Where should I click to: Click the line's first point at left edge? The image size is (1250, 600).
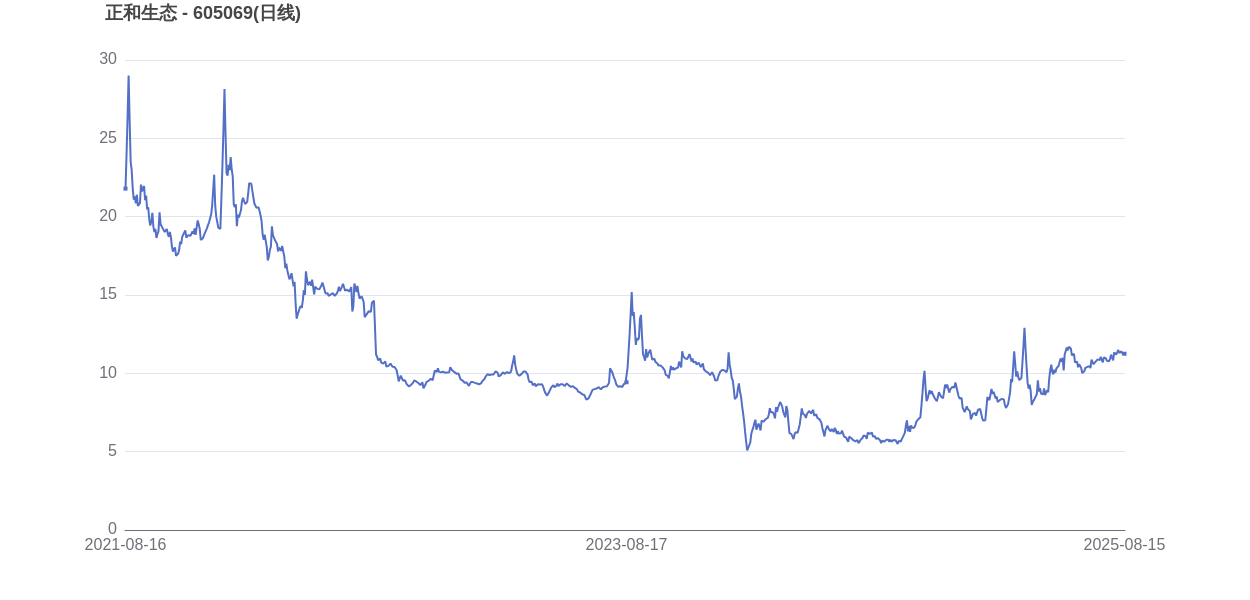pyautogui.click(x=125, y=188)
